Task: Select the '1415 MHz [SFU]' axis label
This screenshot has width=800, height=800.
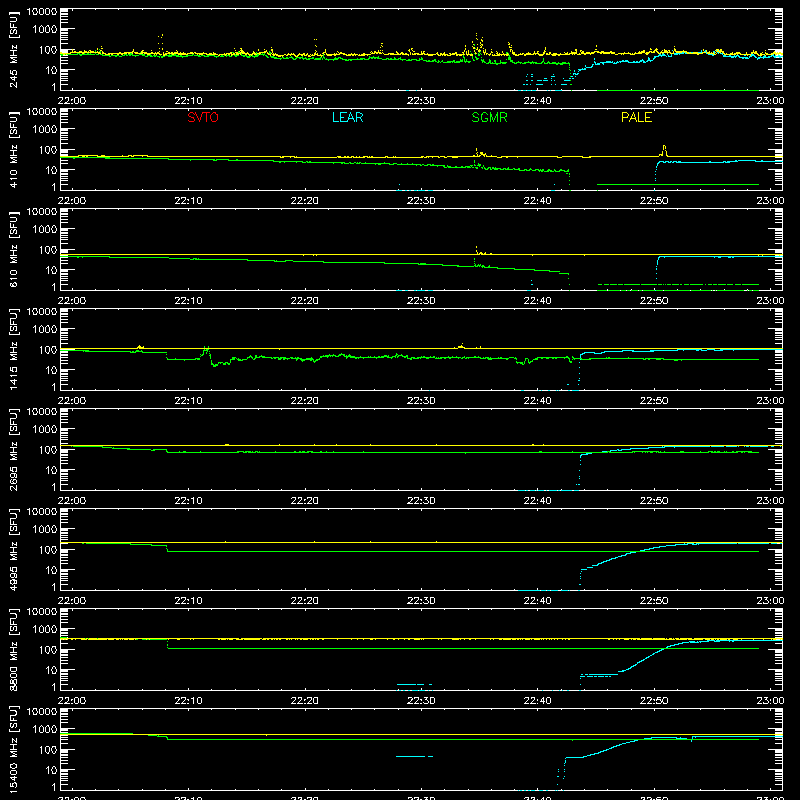Action: [14, 349]
